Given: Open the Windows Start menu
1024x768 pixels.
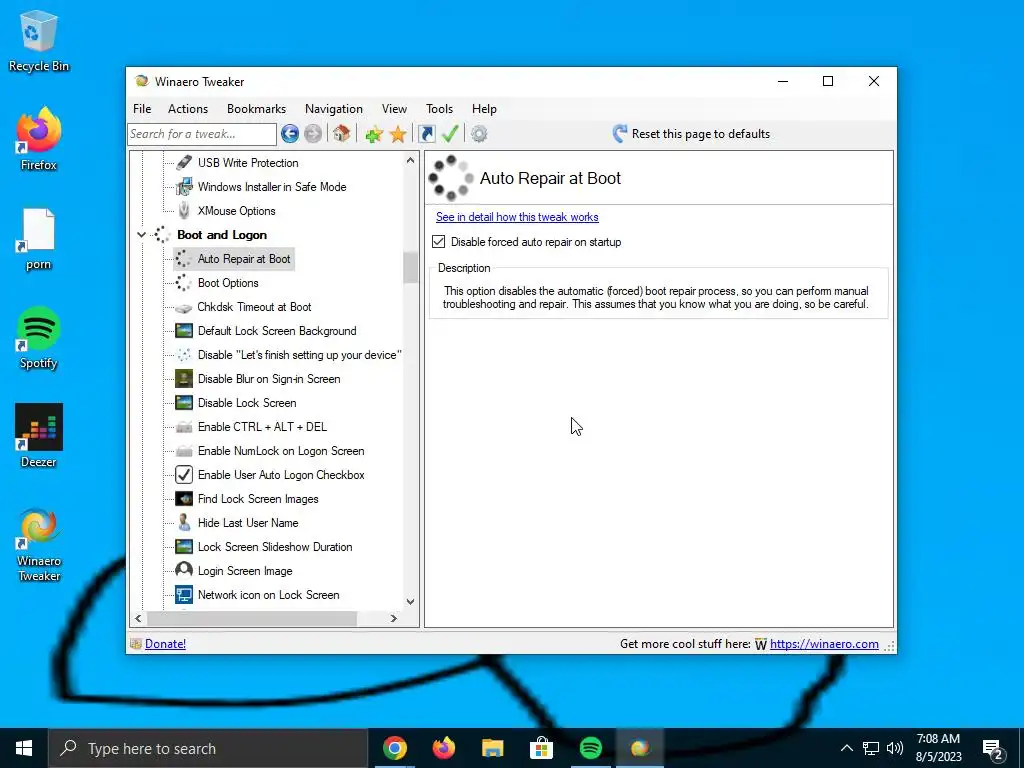Looking at the screenshot, I should tap(24, 748).
